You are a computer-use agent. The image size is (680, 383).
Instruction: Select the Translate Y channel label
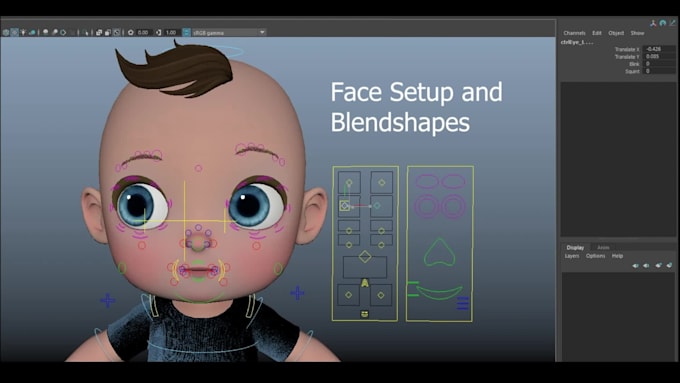(627, 56)
